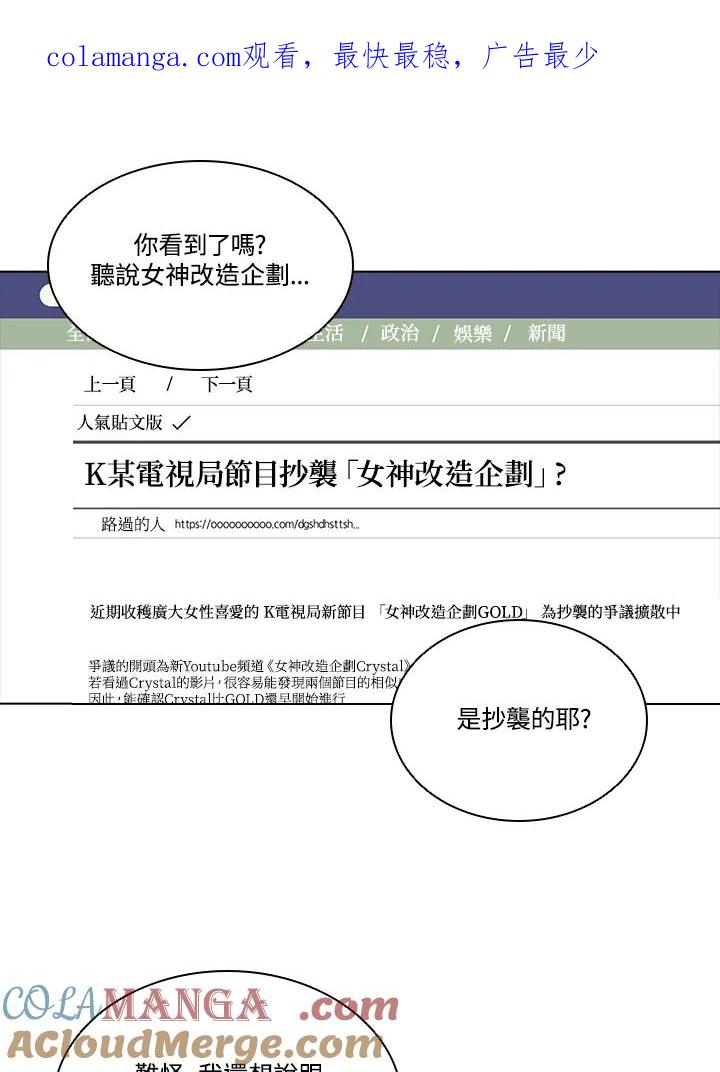The width and height of the screenshot is (720, 1072).
Task: Open the 新聞 category tab
Action: point(546,333)
